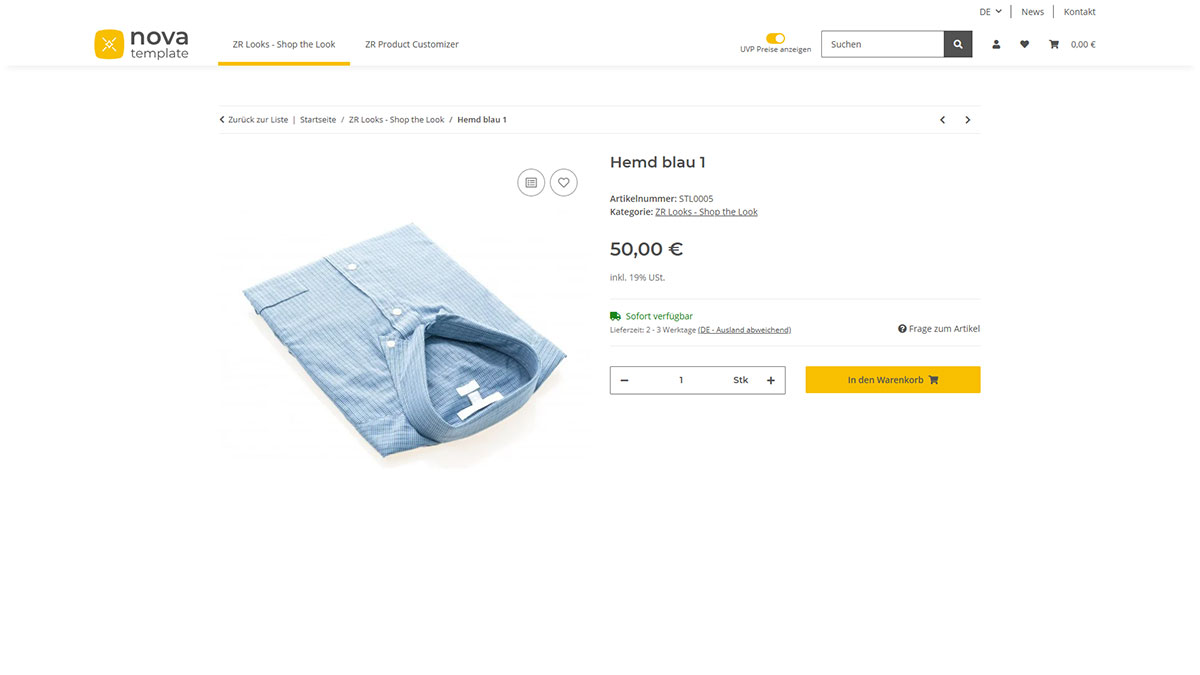The image size is (1200, 675).
Task: Decrease quantity with minus button
Action: 625,380
